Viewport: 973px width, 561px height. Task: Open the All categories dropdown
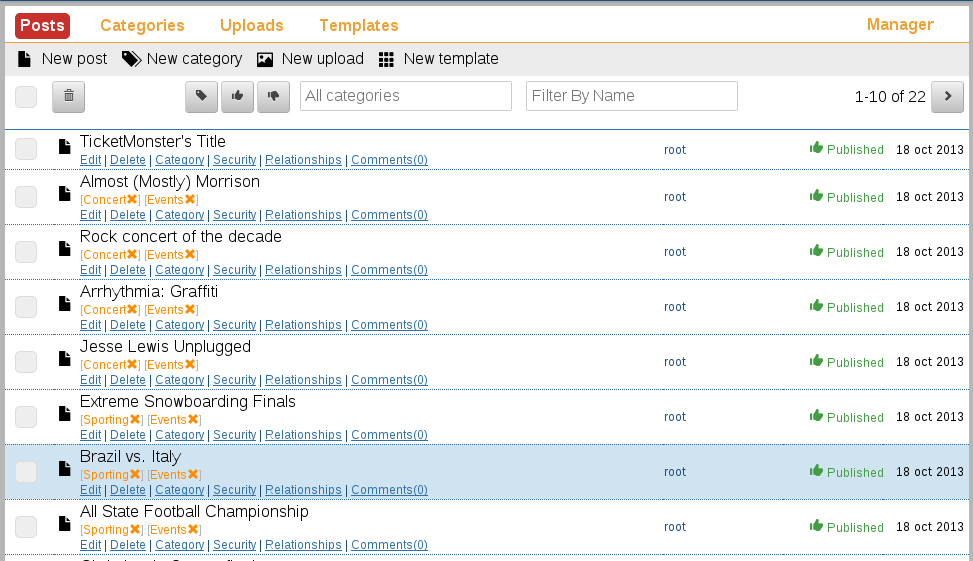(406, 96)
